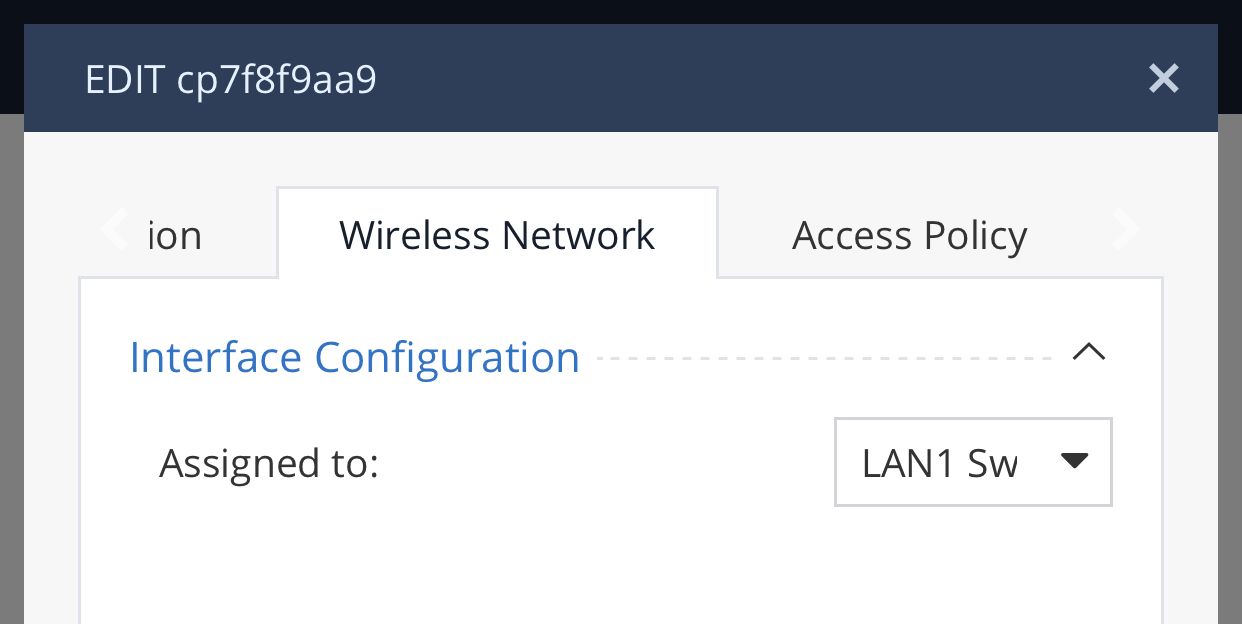
Task: Click the Interface Configuration heading link
Action: (354, 357)
